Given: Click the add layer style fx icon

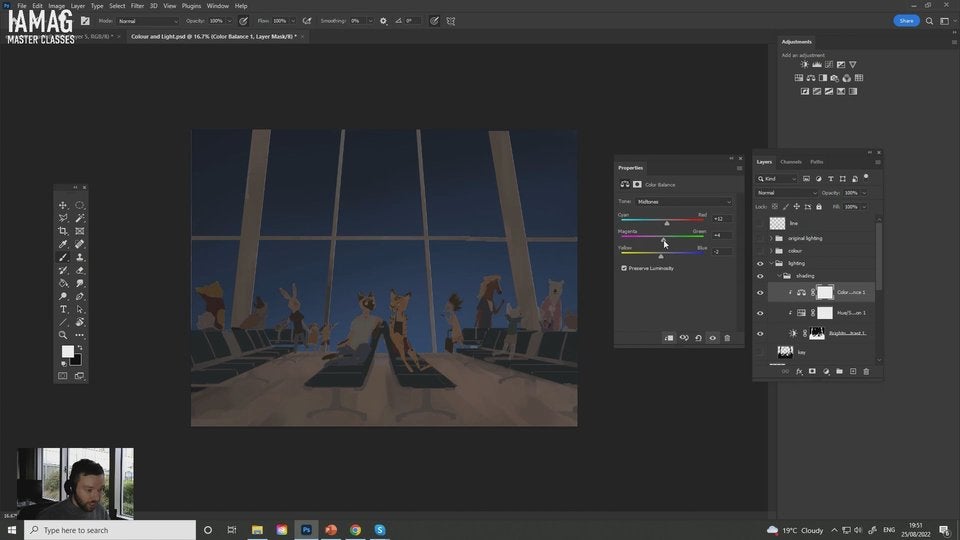Looking at the screenshot, I should pos(799,371).
